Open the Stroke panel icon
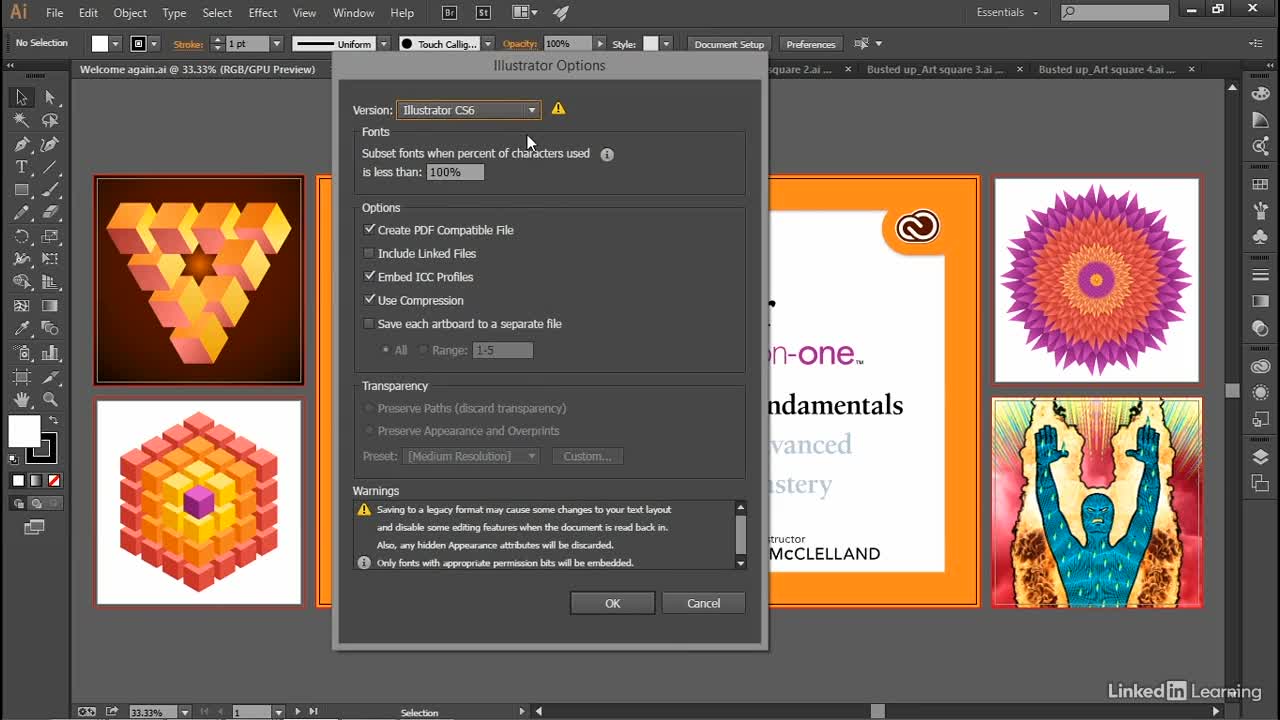The image size is (1280, 720). click(x=1260, y=275)
